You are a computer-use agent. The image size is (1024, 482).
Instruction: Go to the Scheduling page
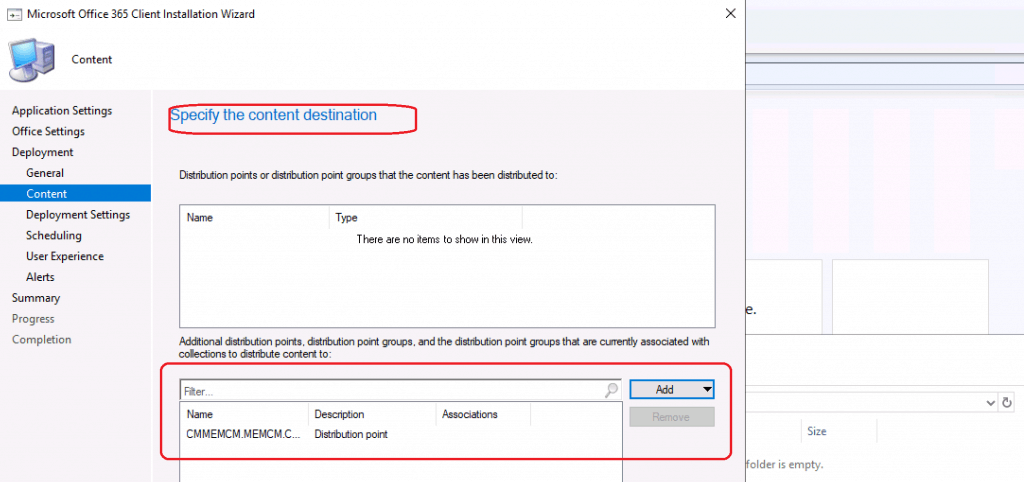54,236
